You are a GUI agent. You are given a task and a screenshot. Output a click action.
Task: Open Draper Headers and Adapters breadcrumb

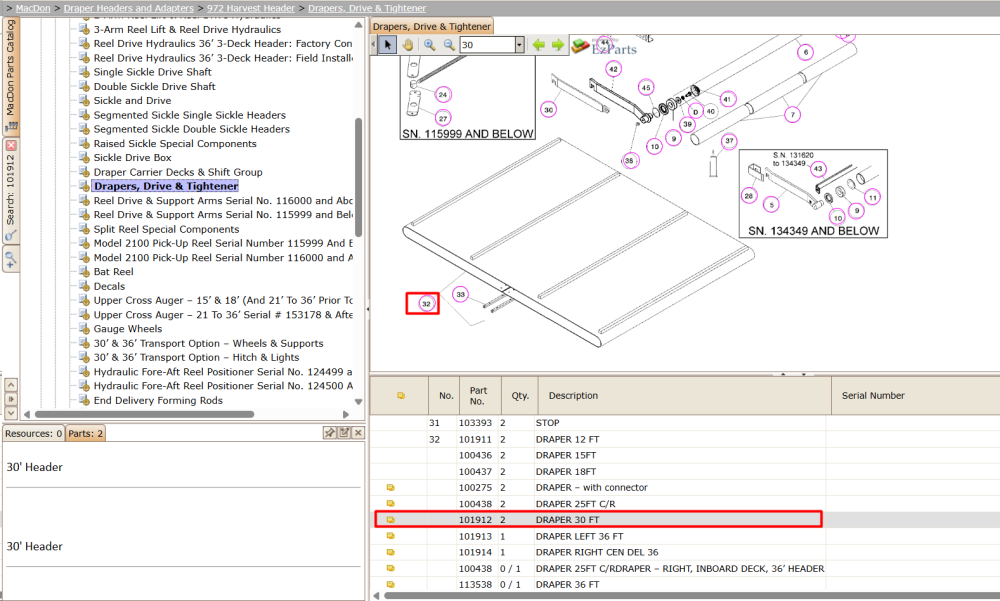pyautogui.click(x=129, y=8)
